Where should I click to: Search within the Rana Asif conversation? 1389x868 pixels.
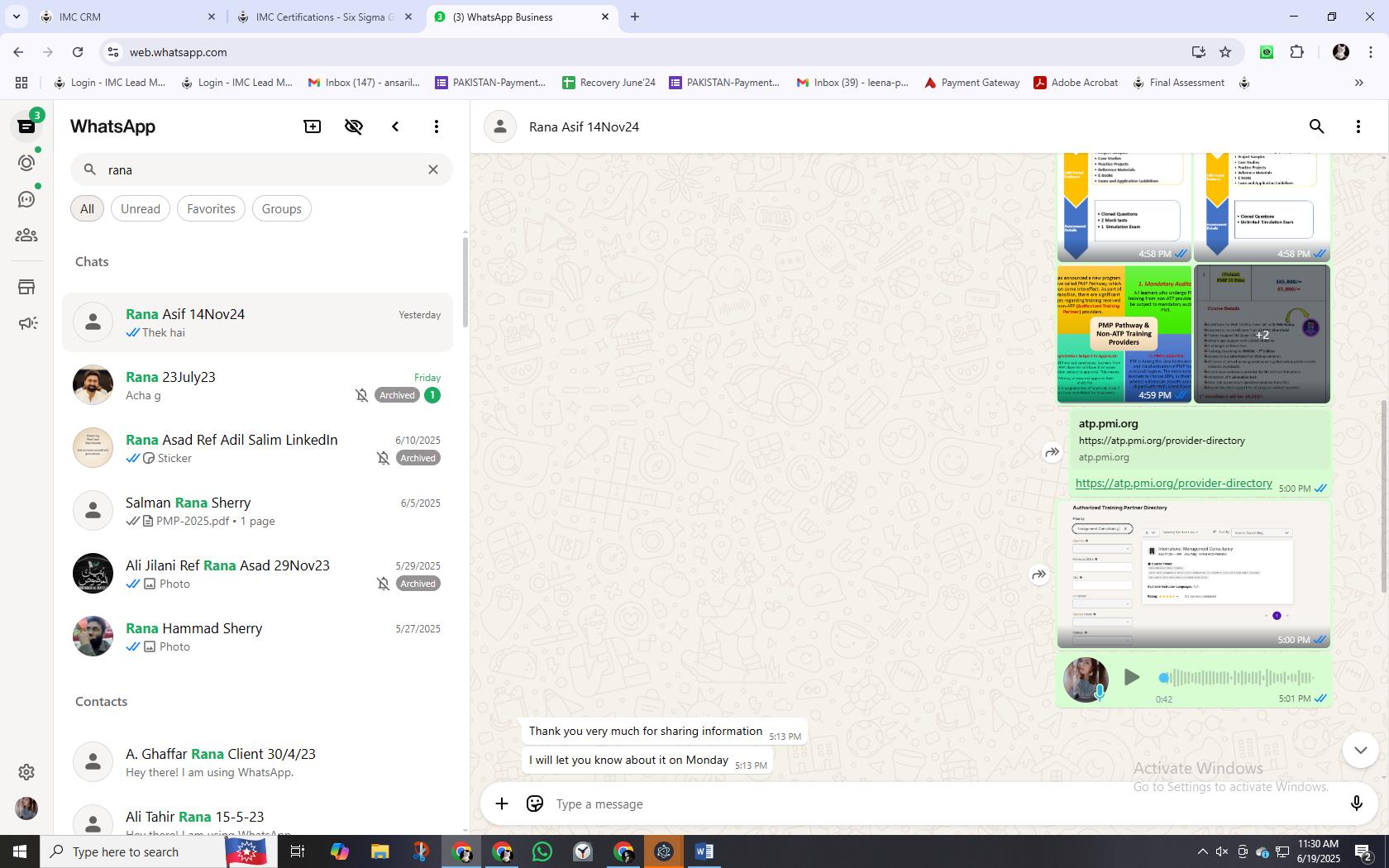click(x=1317, y=126)
